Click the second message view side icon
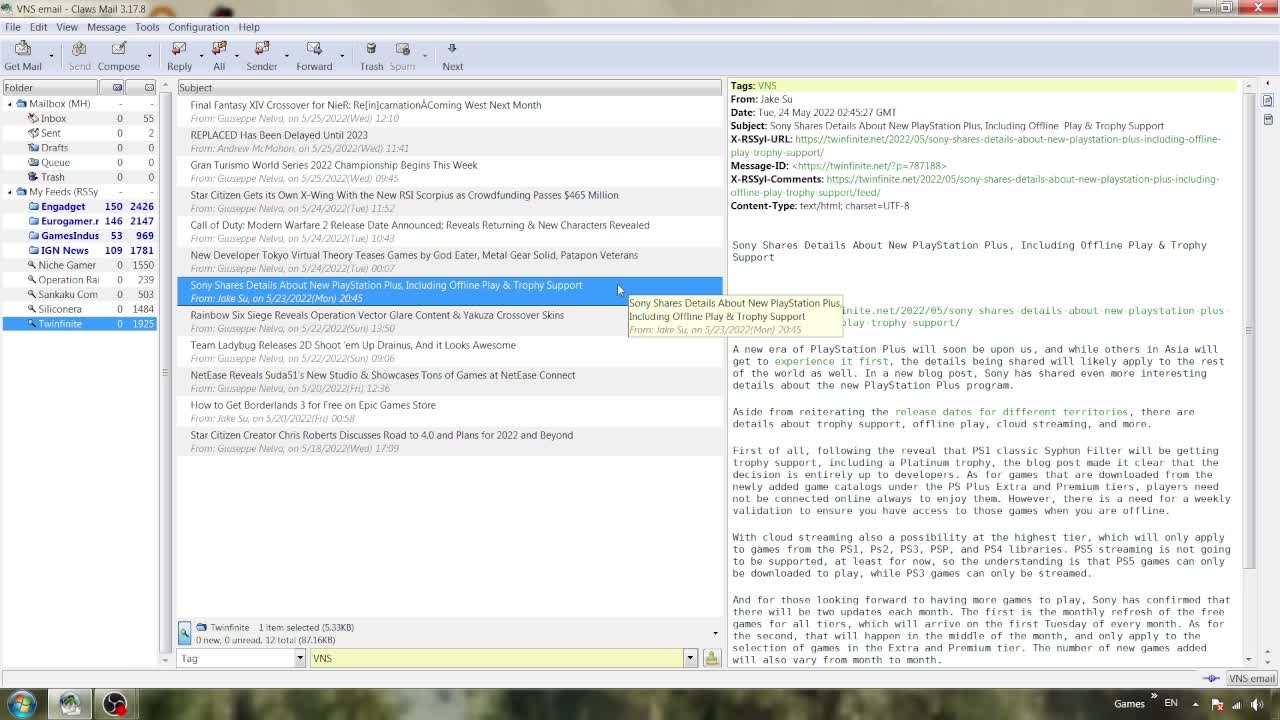The width and height of the screenshot is (1280, 720). pos(1268,117)
